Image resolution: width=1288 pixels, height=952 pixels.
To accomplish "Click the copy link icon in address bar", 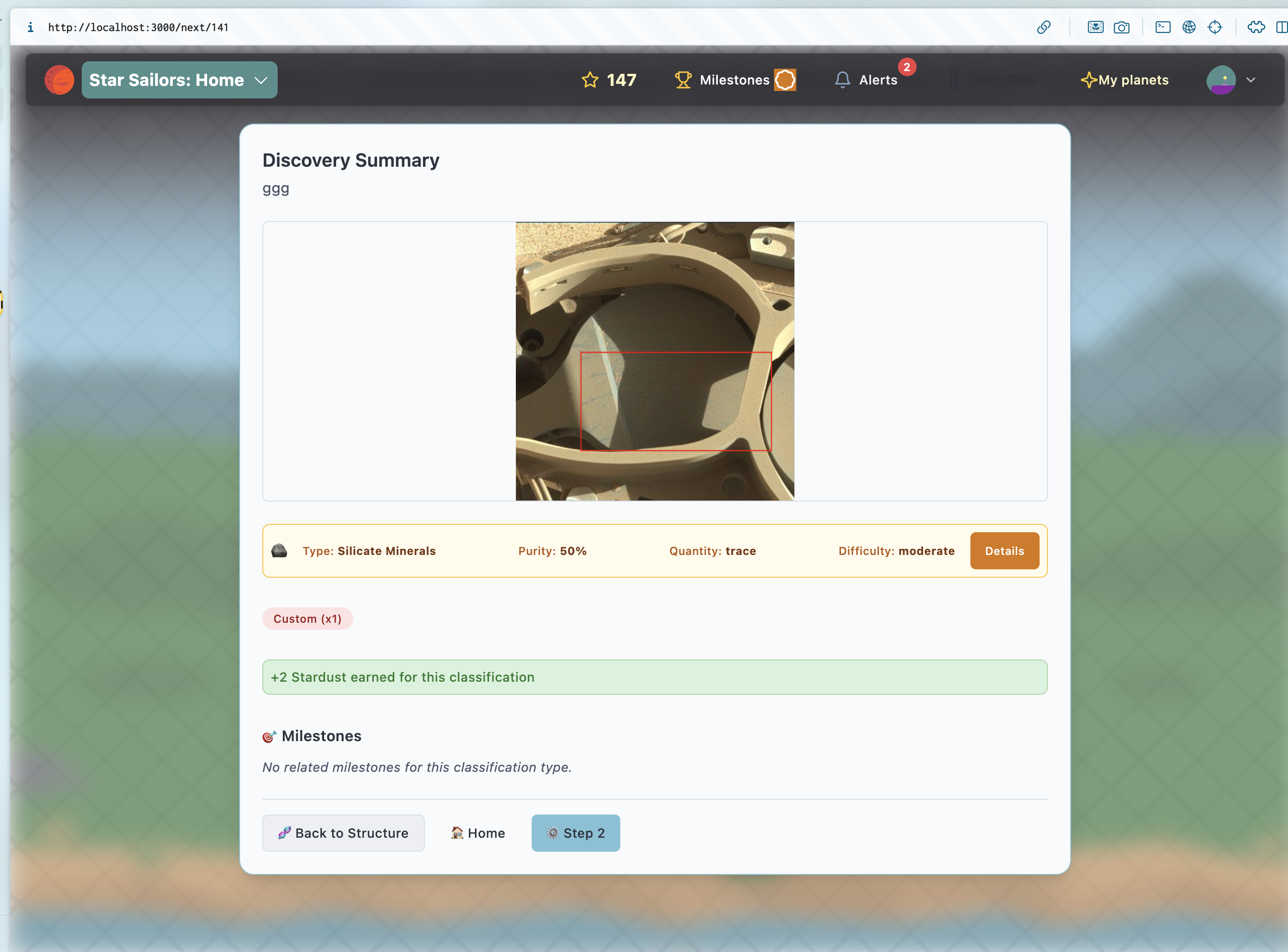I will pyautogui.click(x=1043, y=27).
